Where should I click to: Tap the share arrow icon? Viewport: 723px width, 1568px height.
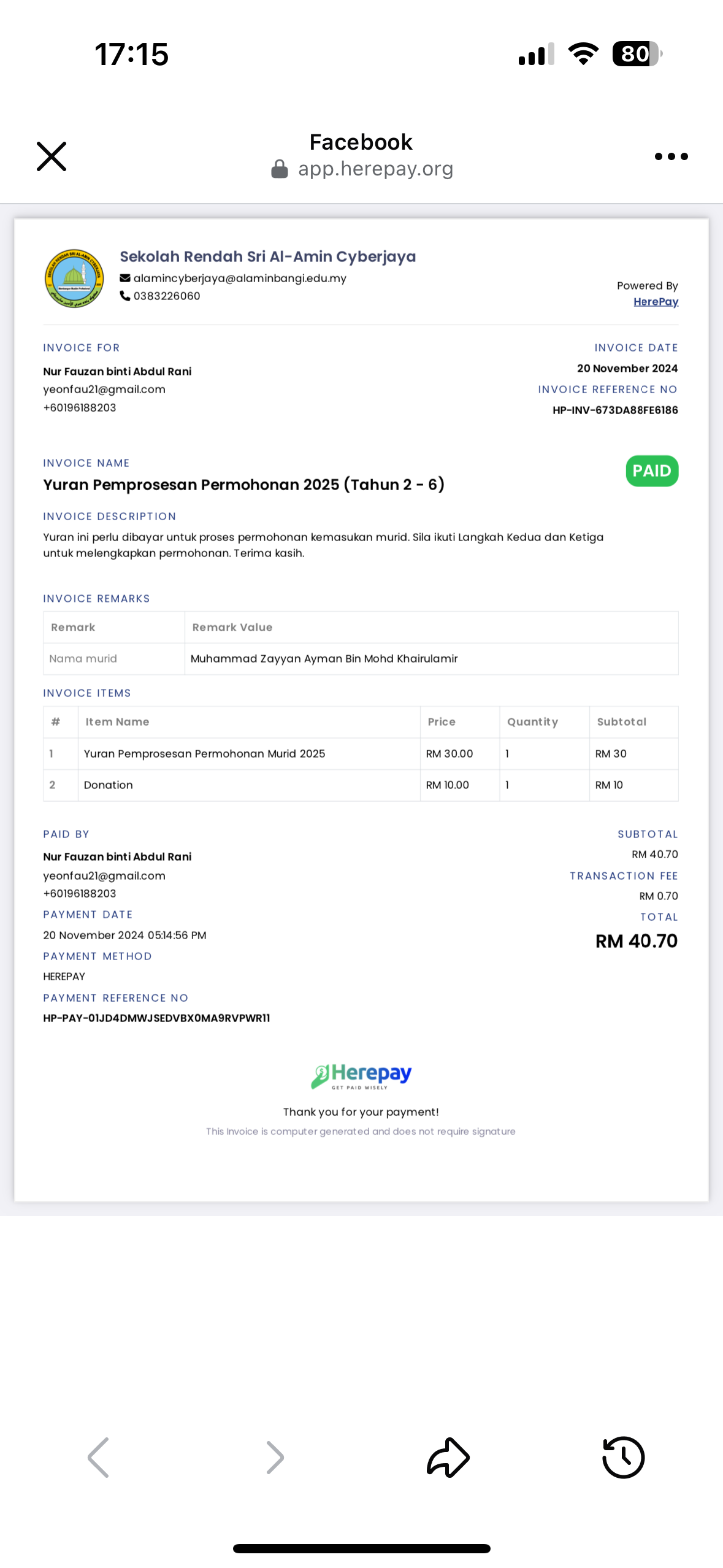(x=448, y=1458)
